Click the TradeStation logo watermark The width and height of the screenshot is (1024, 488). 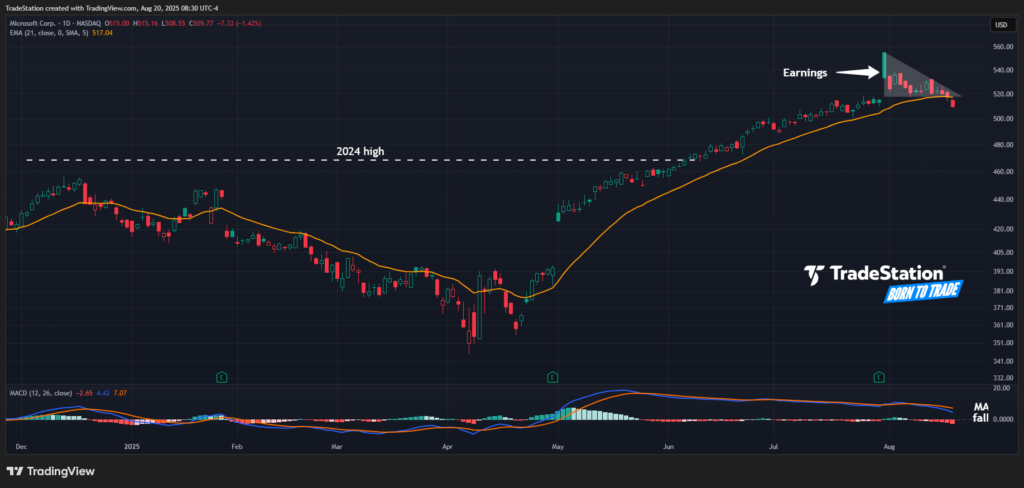[x=875, y=273]
